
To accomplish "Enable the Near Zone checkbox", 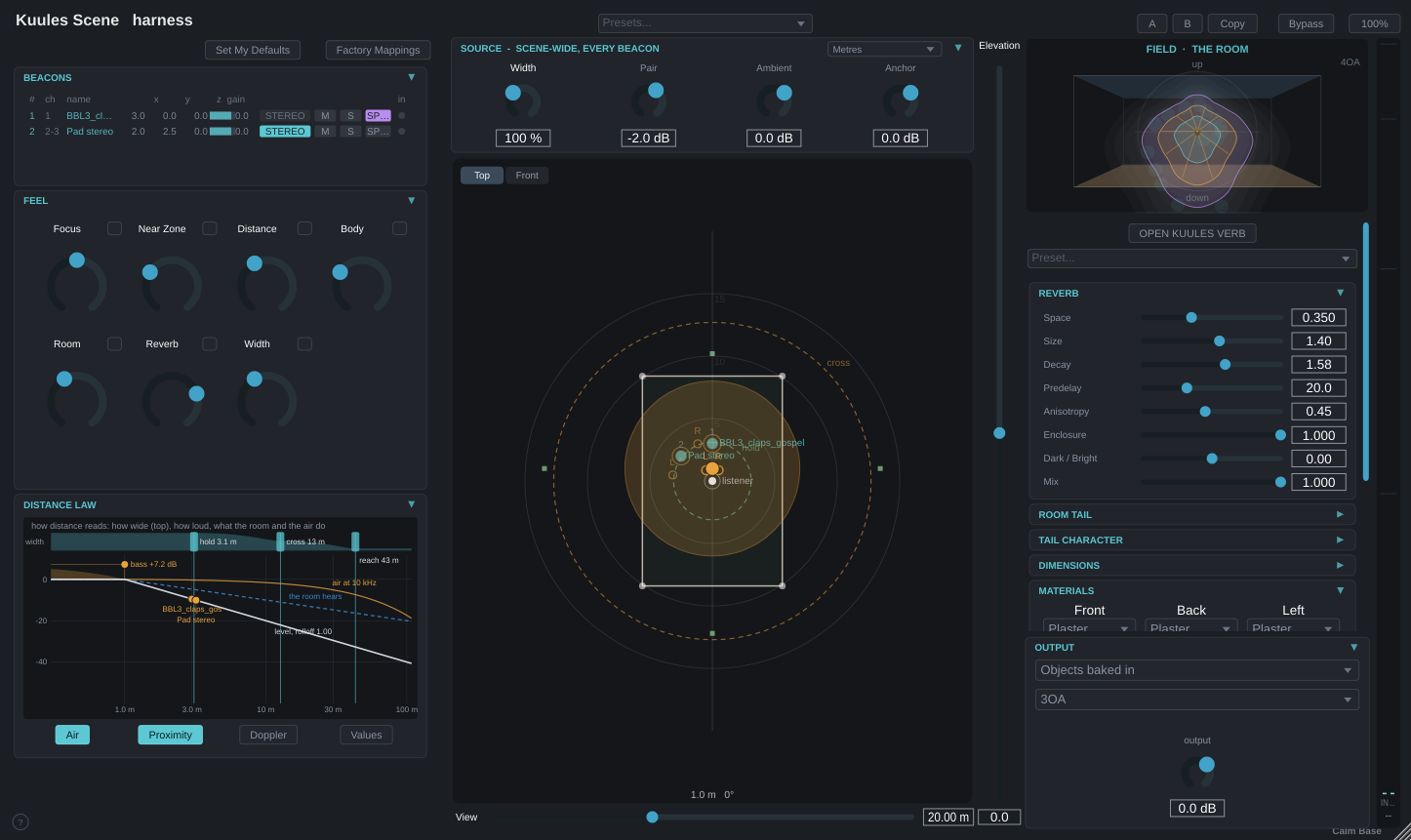I will [x=210, y=228].
